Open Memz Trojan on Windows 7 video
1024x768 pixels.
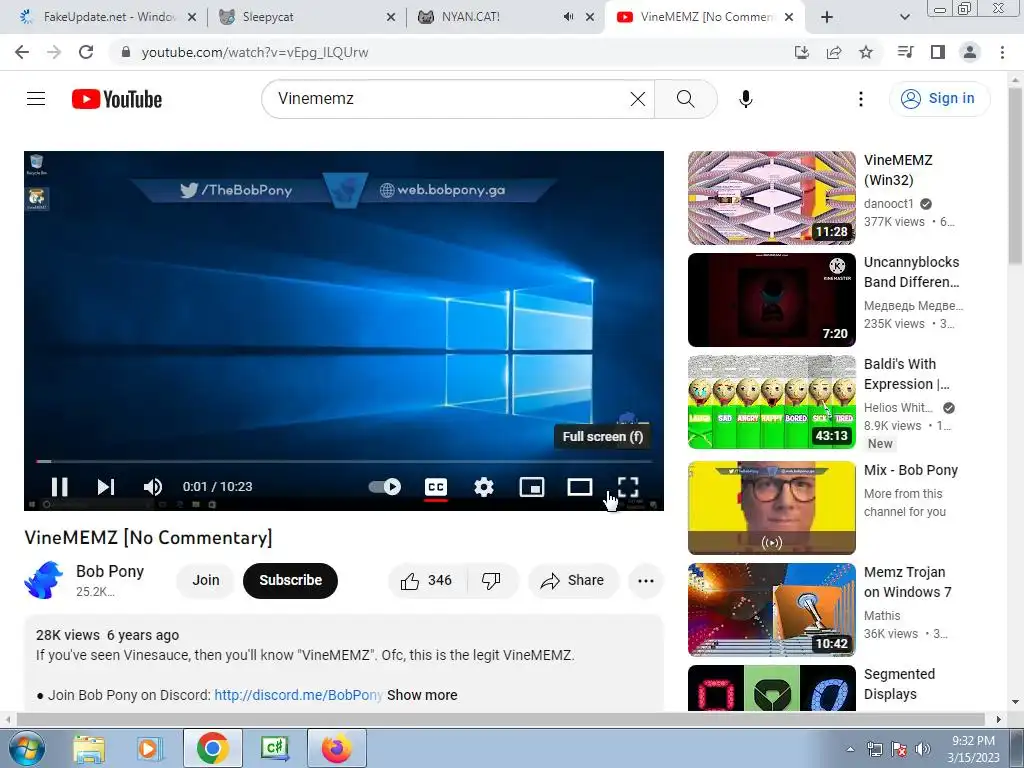(771, 609)
